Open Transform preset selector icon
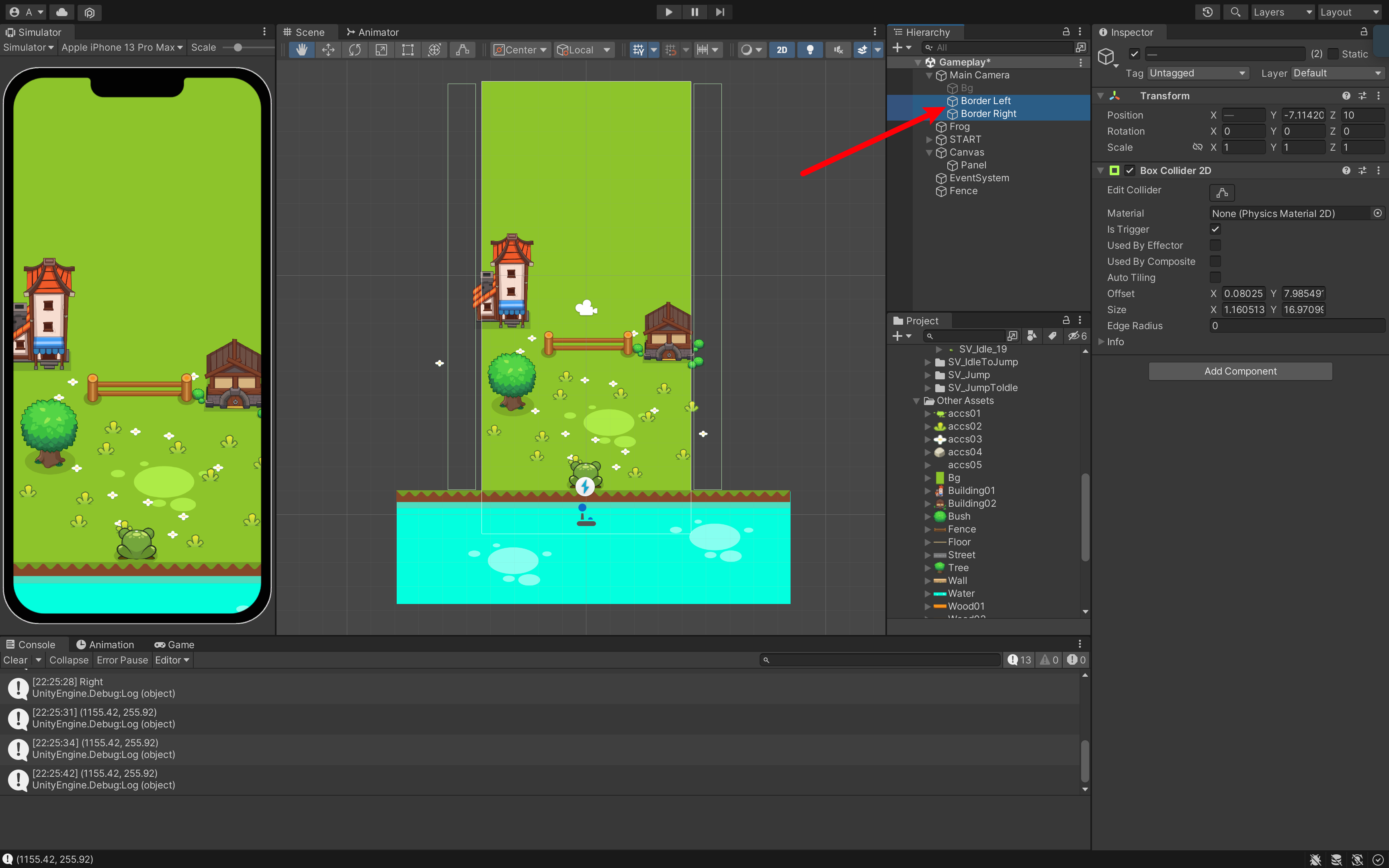The height and width of the screenshot is (868, 1389). tap(1362, 96)
